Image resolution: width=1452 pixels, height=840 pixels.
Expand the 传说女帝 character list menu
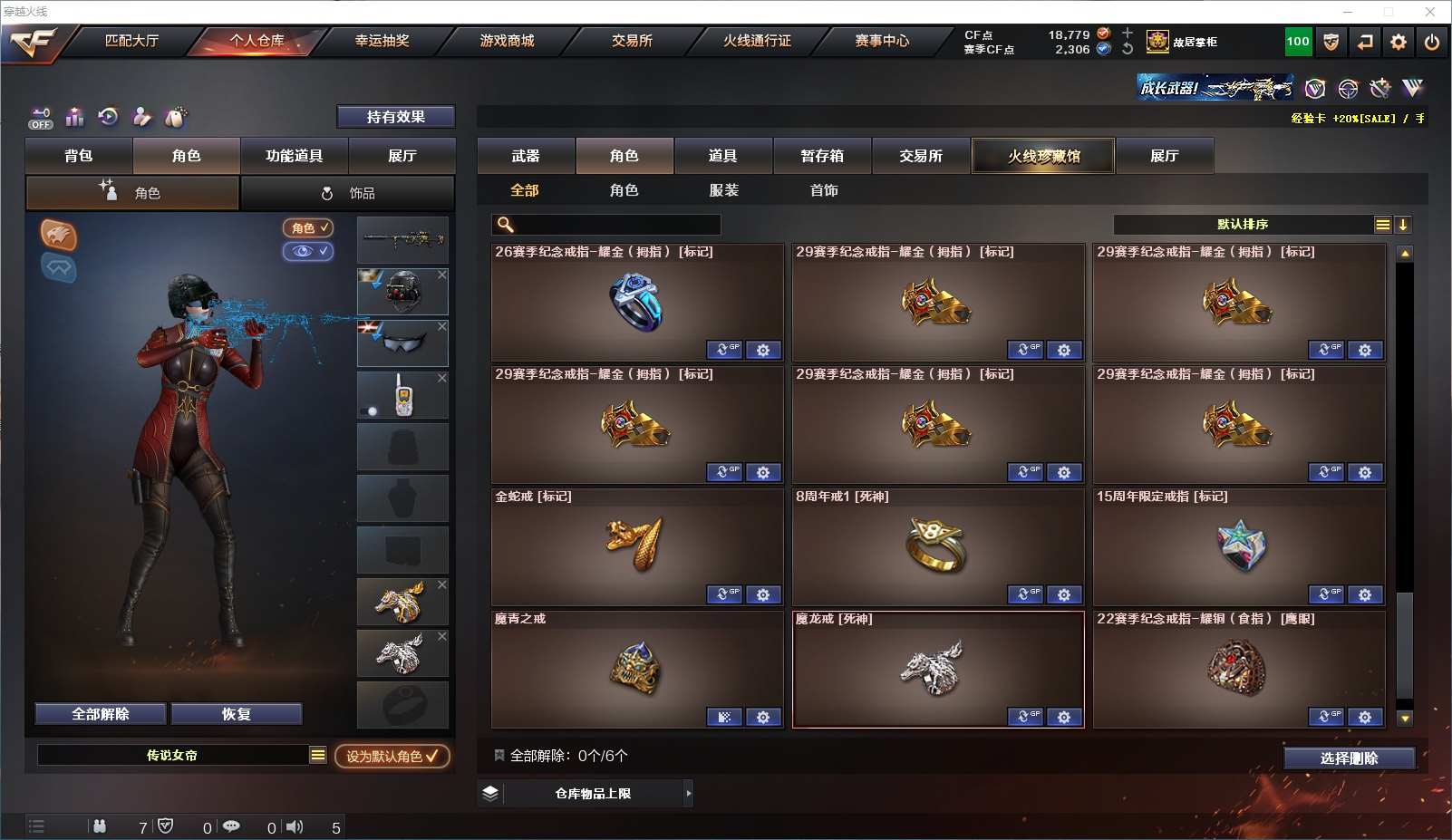317,755
